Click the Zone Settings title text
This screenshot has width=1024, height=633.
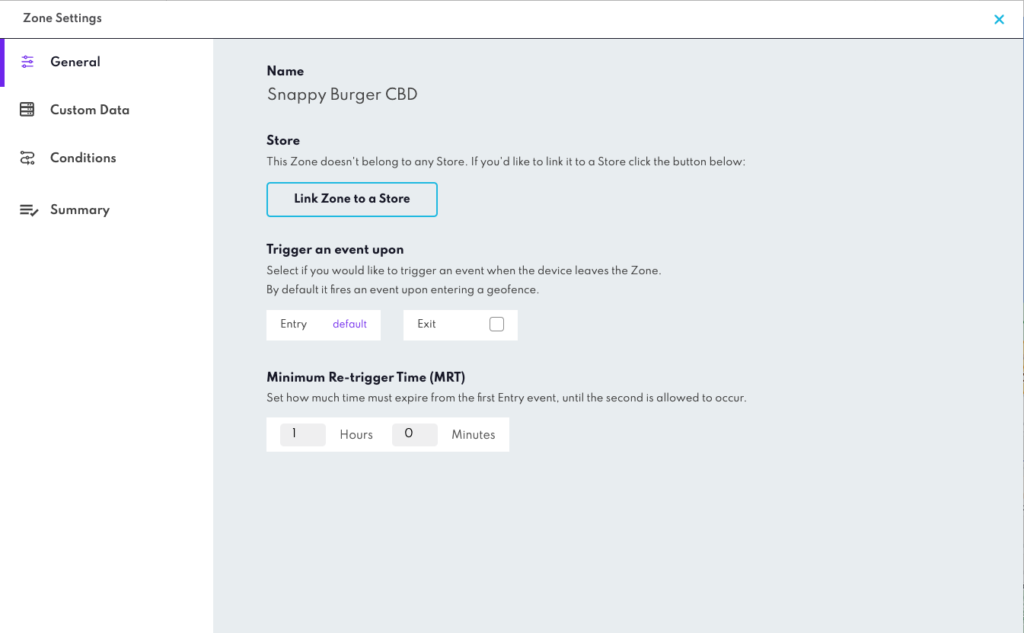[x=63, y=18]
